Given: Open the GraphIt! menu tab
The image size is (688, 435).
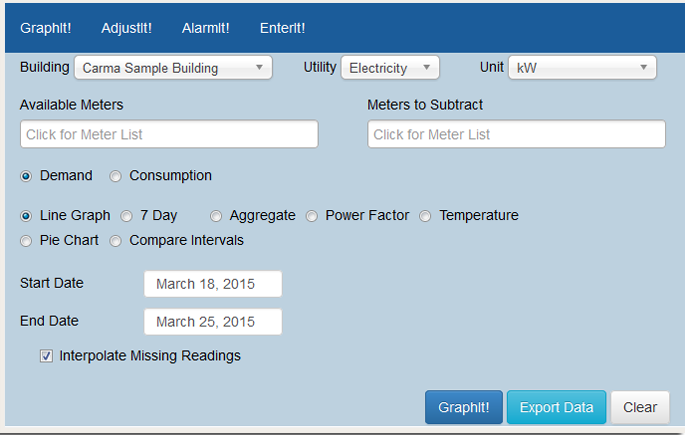Looking at the screenshot, I should tap(46, 28).
